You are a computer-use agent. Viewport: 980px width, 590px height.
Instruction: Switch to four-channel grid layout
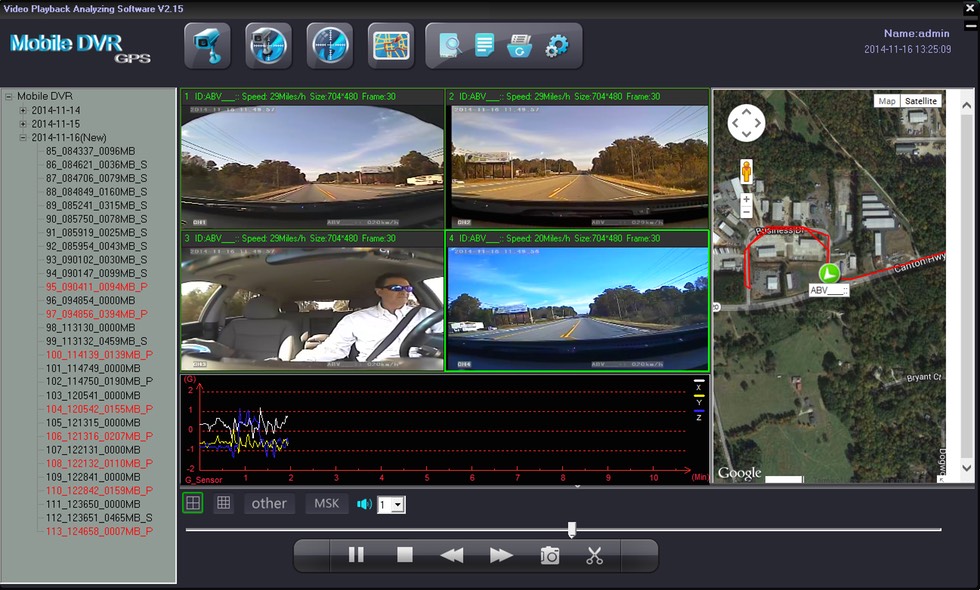click(192, 503)
